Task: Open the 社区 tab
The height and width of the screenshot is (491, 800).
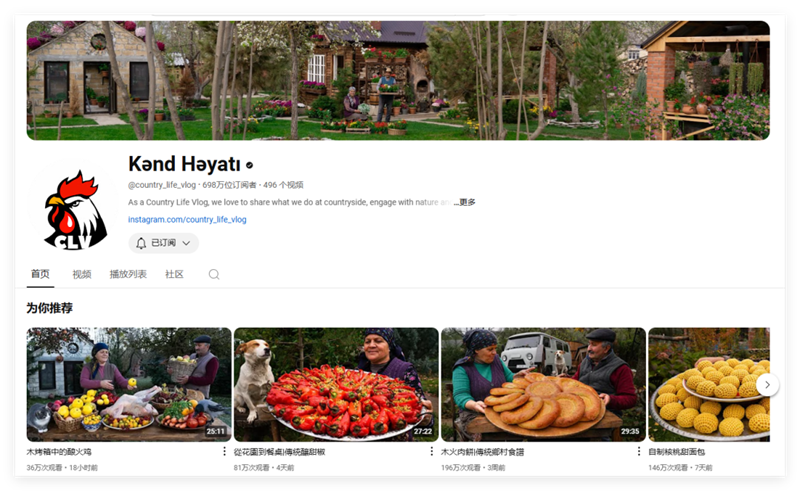Action: 174,274
